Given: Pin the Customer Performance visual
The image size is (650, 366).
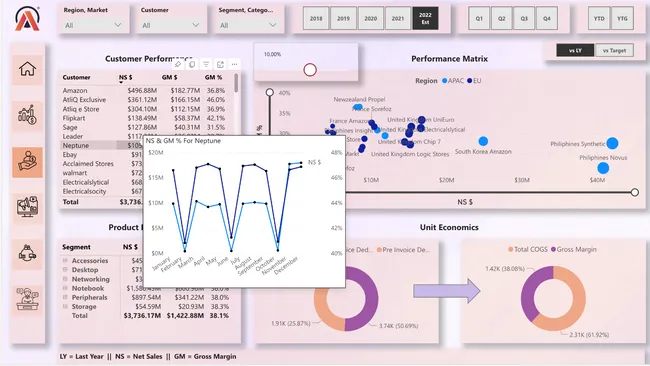Looking at the screenshot, I should click(178, 64).
